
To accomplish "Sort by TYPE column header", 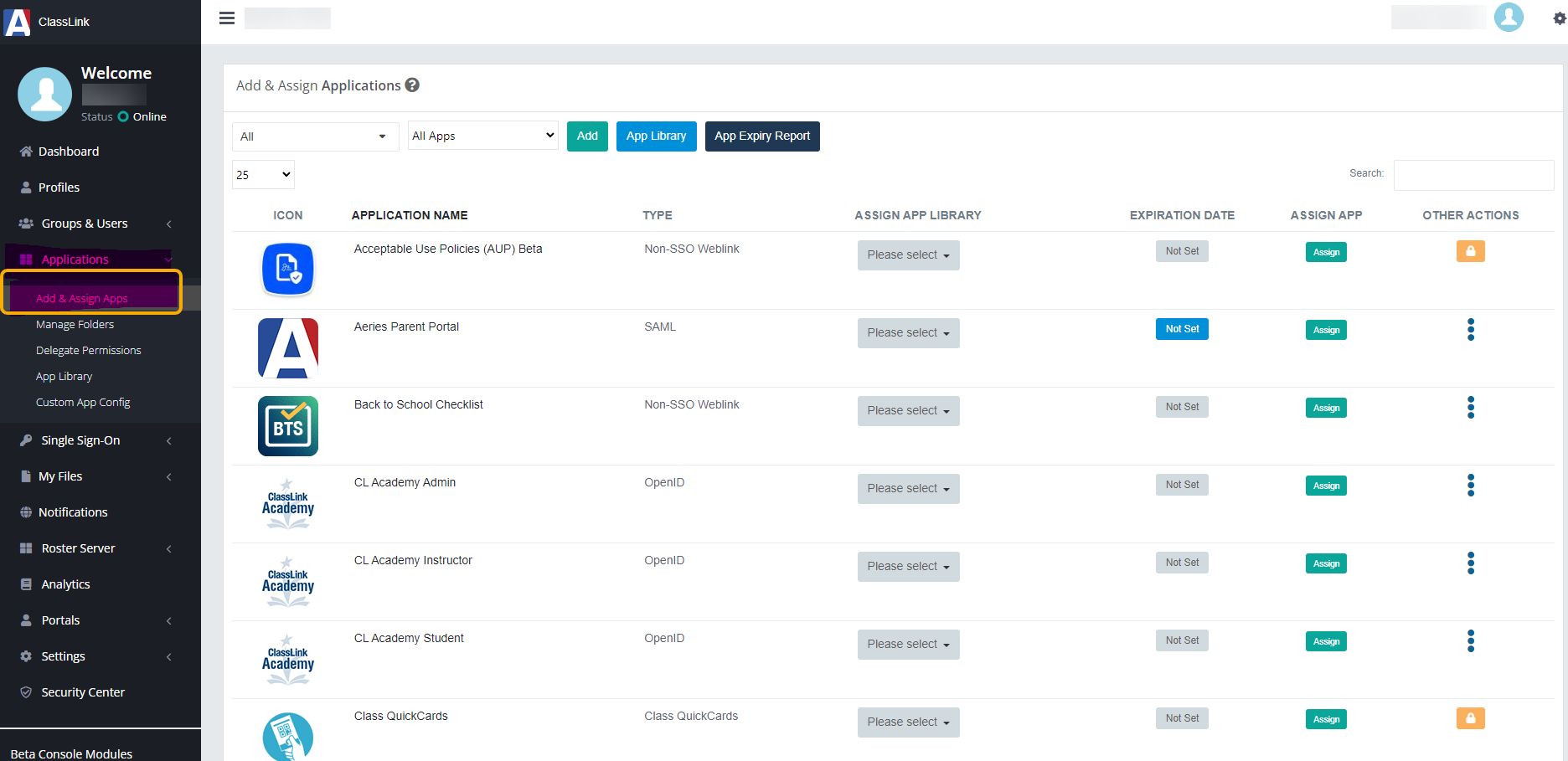I will (x=658, y=215).
